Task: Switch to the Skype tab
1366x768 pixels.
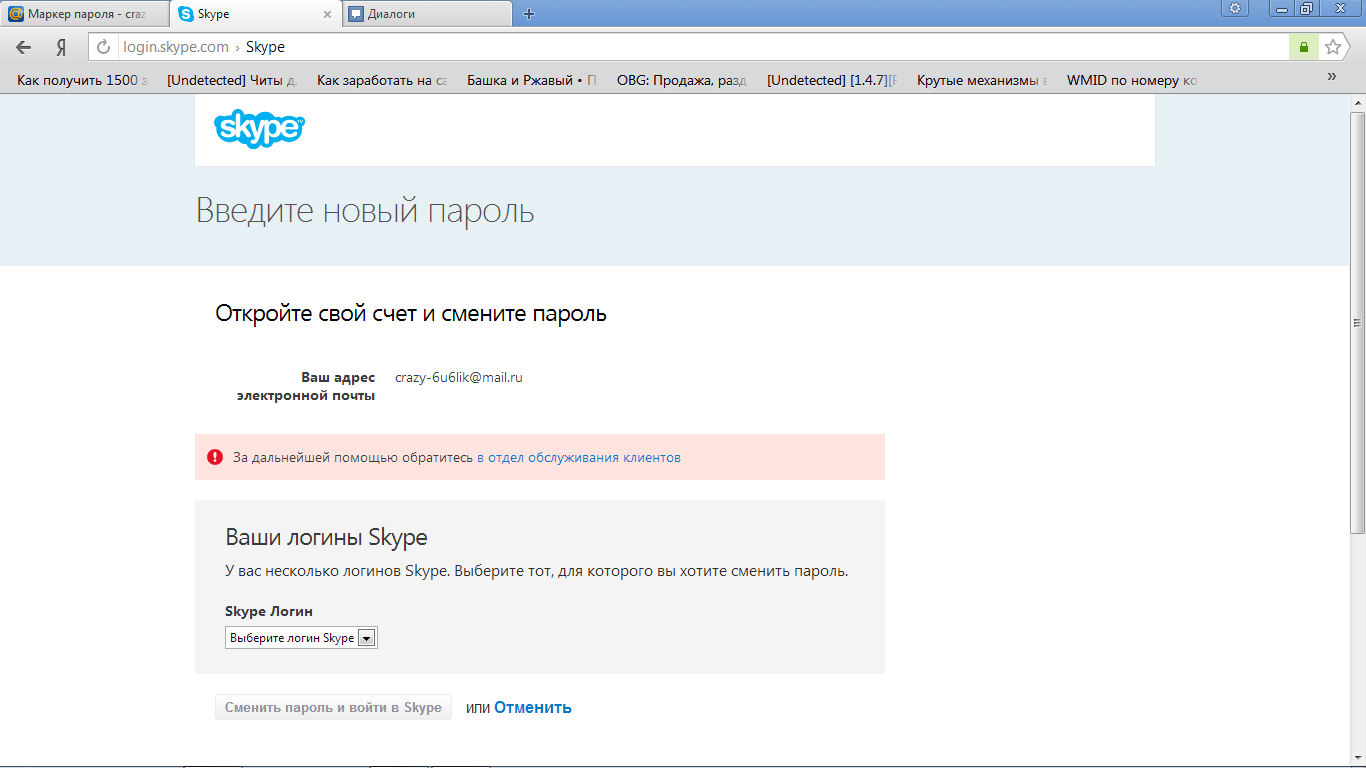Action: 255,14
